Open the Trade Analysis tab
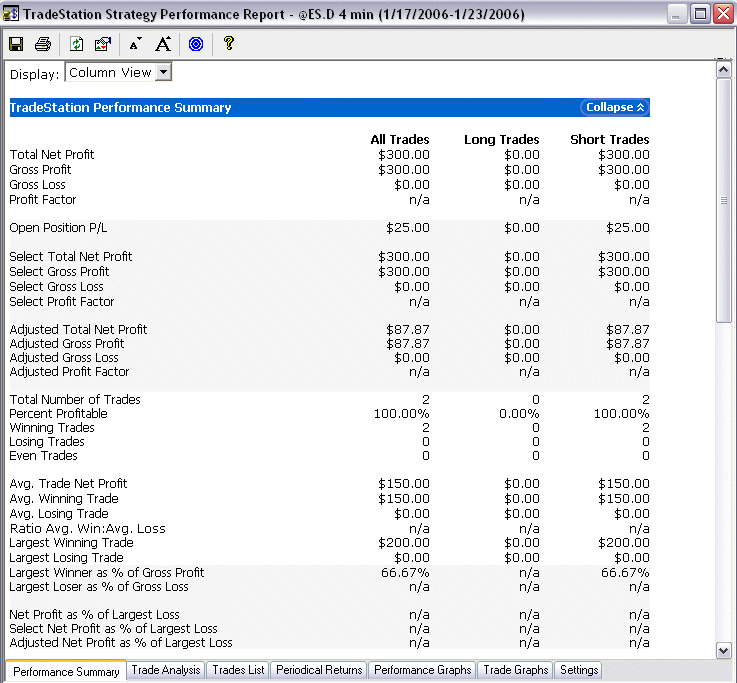The image size is (737, 683). click(166, 670)
